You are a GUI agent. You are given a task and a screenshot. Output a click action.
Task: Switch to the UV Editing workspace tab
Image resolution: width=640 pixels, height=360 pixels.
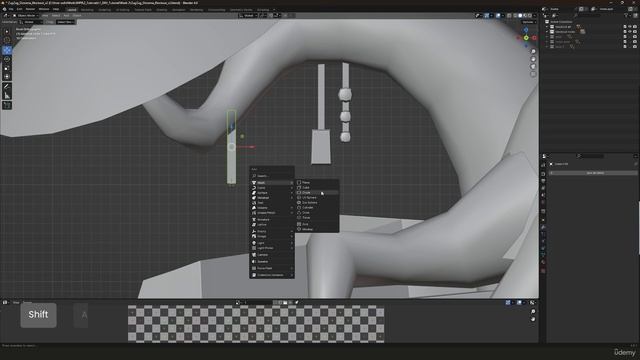click(x=122, y=9)
